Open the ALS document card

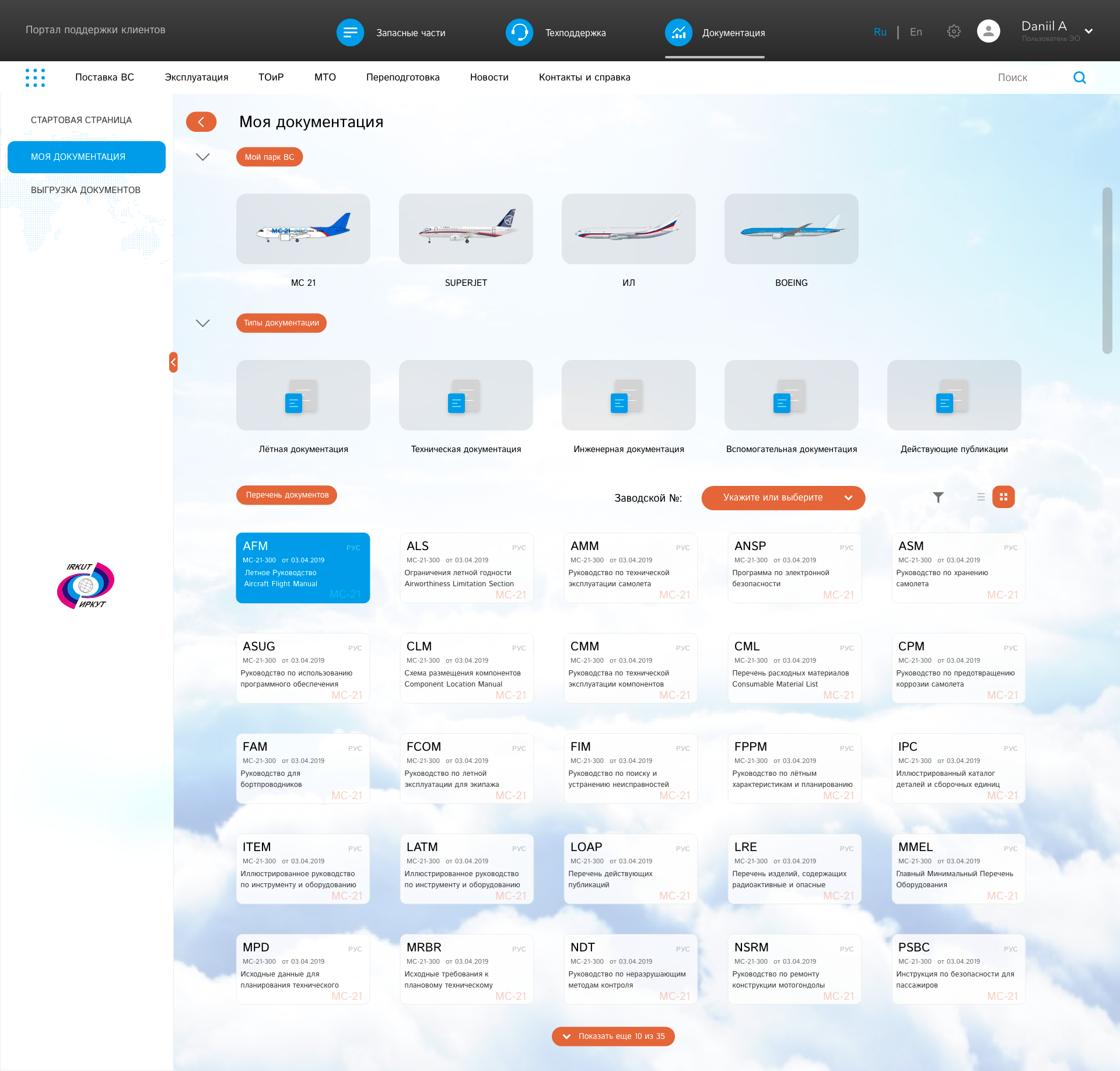[x=467, y=568]
